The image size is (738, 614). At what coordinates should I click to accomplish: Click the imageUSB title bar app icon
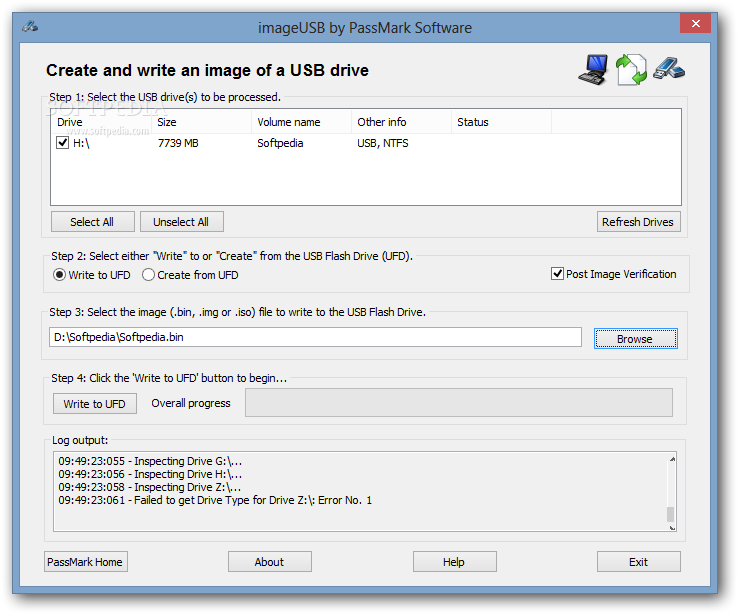[30, 27]
